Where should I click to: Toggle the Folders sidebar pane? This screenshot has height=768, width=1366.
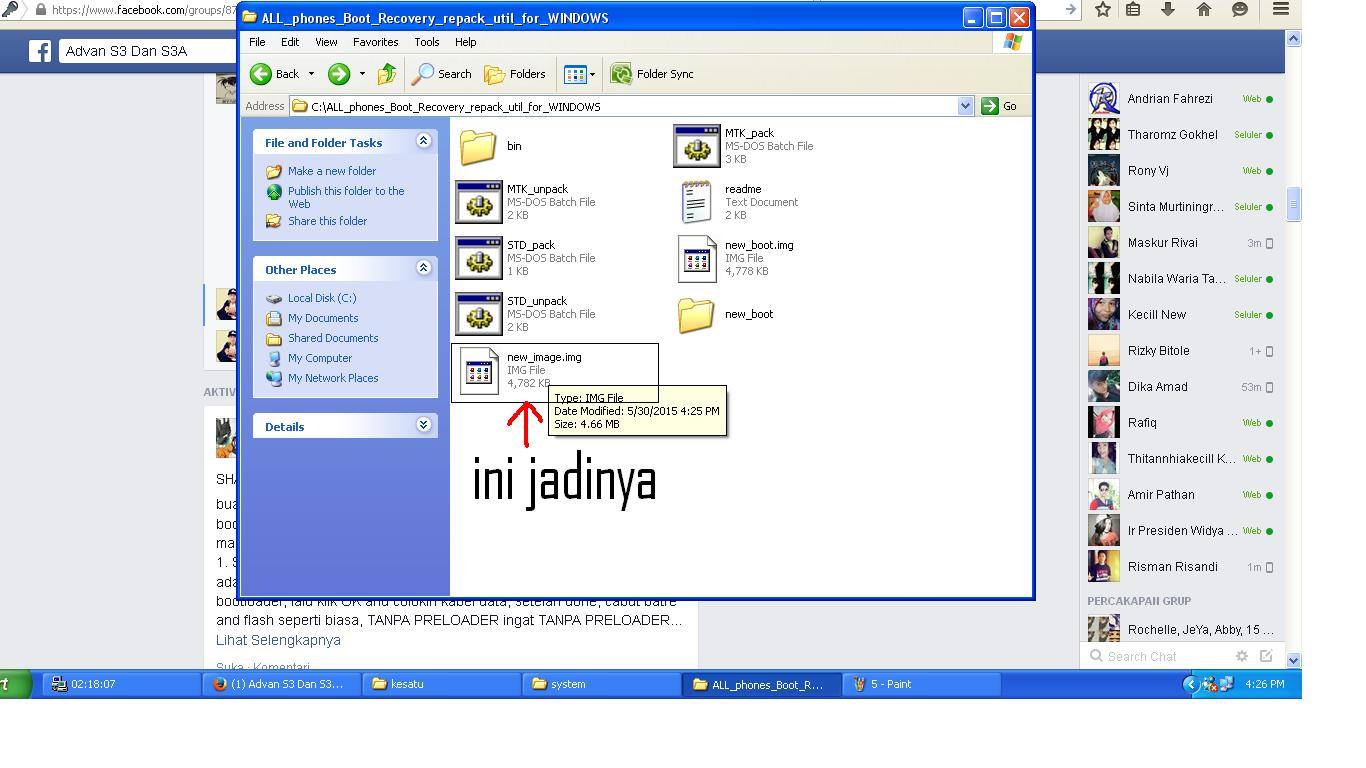515,73
